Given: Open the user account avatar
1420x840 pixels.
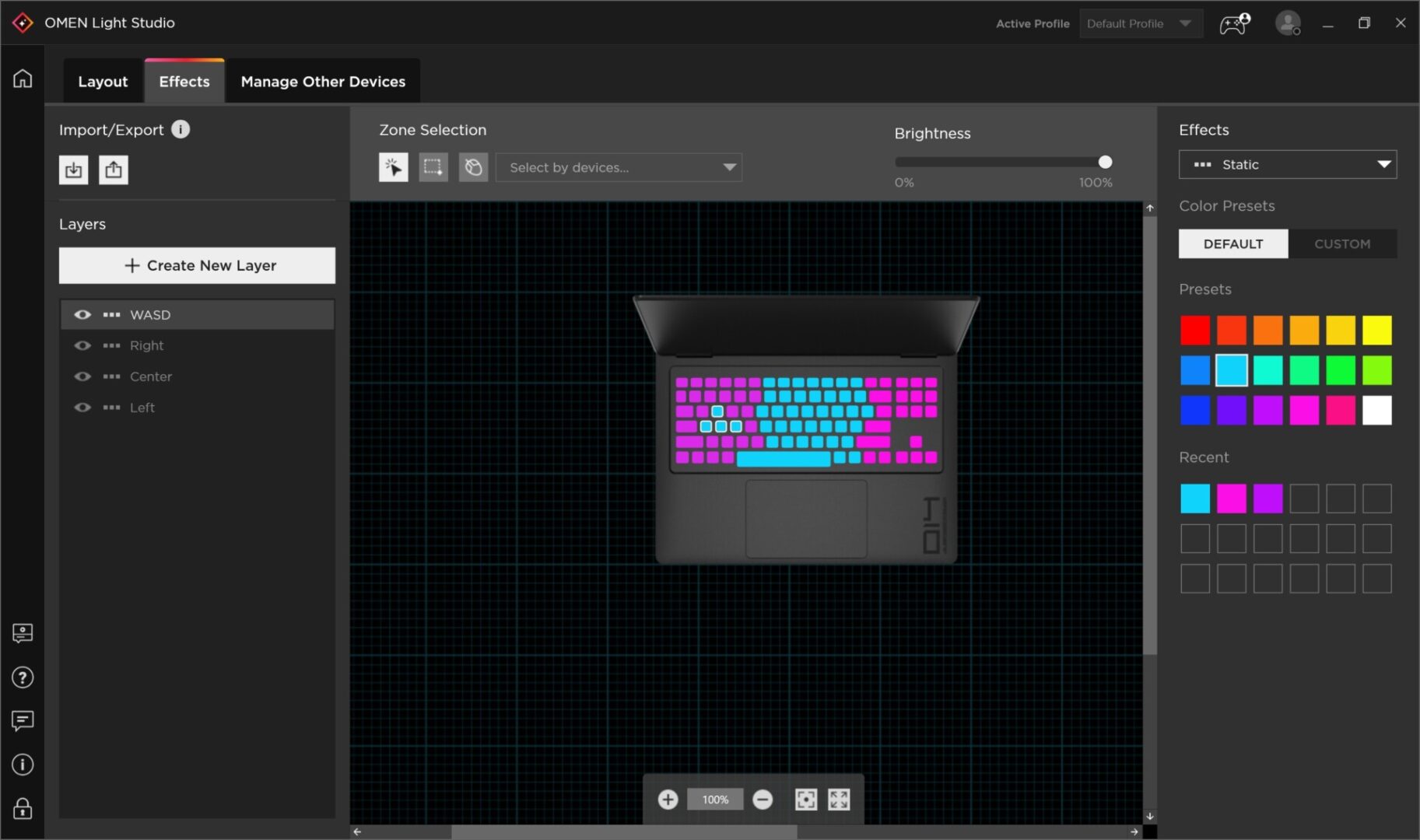Looking at the screenshot, I should point(1288,23).
